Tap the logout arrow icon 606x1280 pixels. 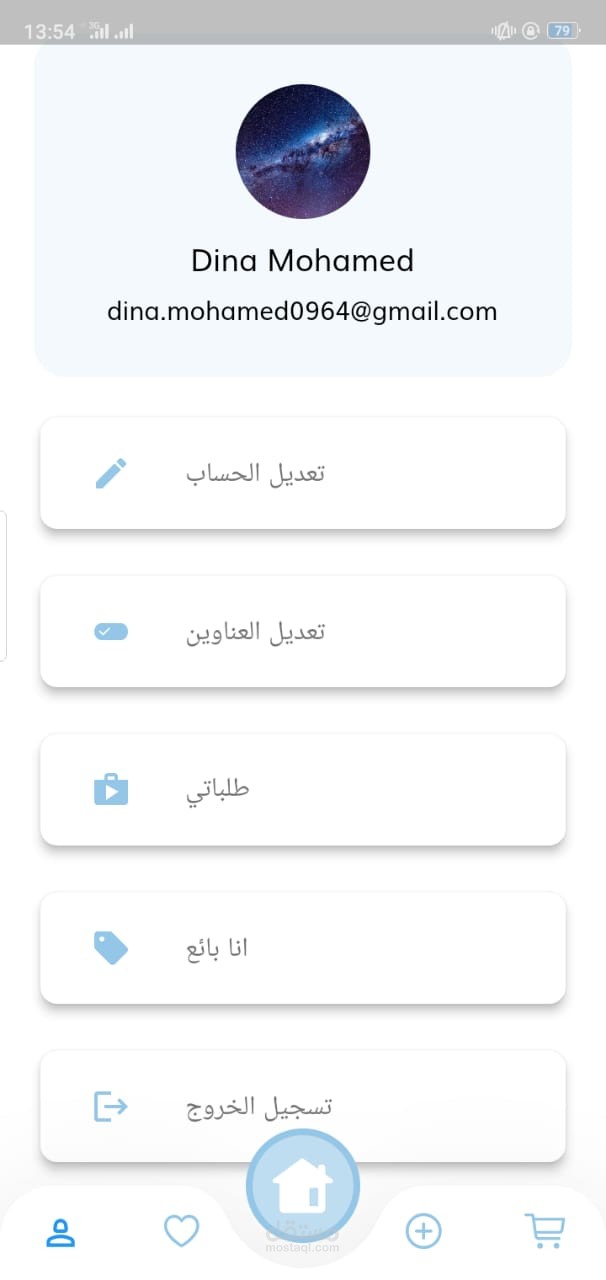click(x=111, y=1105)
